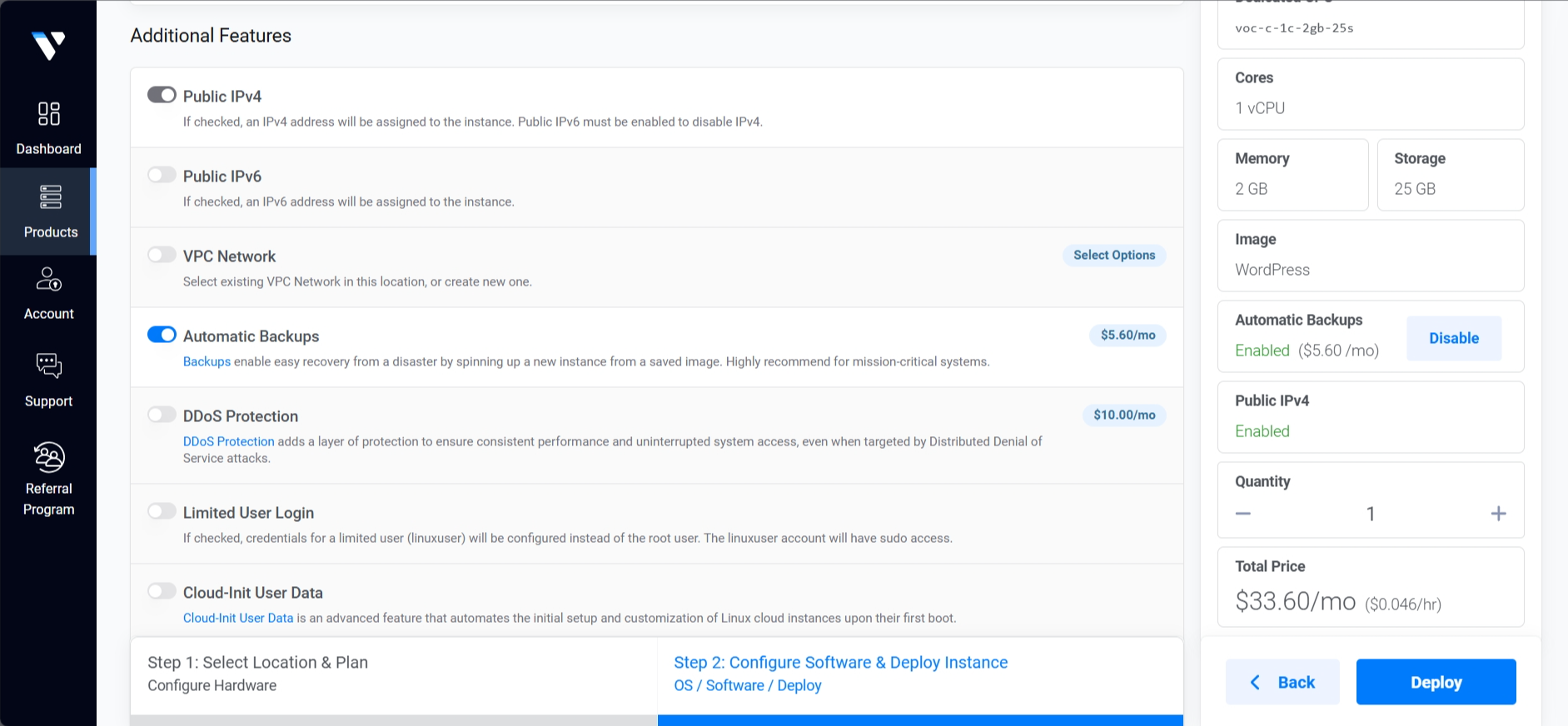Click the Referral Program sidebar label
The image size is (1568, 726).
click(49, 499)
